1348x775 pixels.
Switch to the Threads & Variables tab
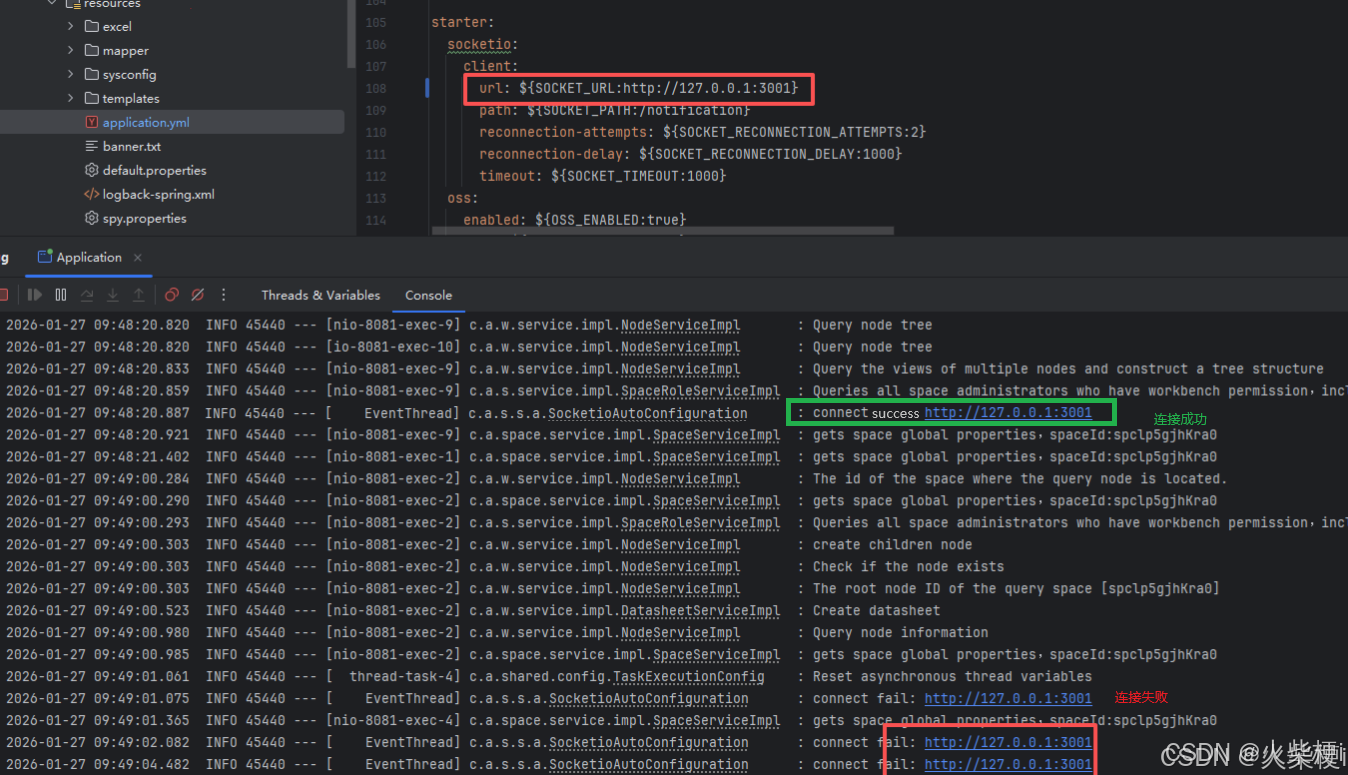pos(320,295)
